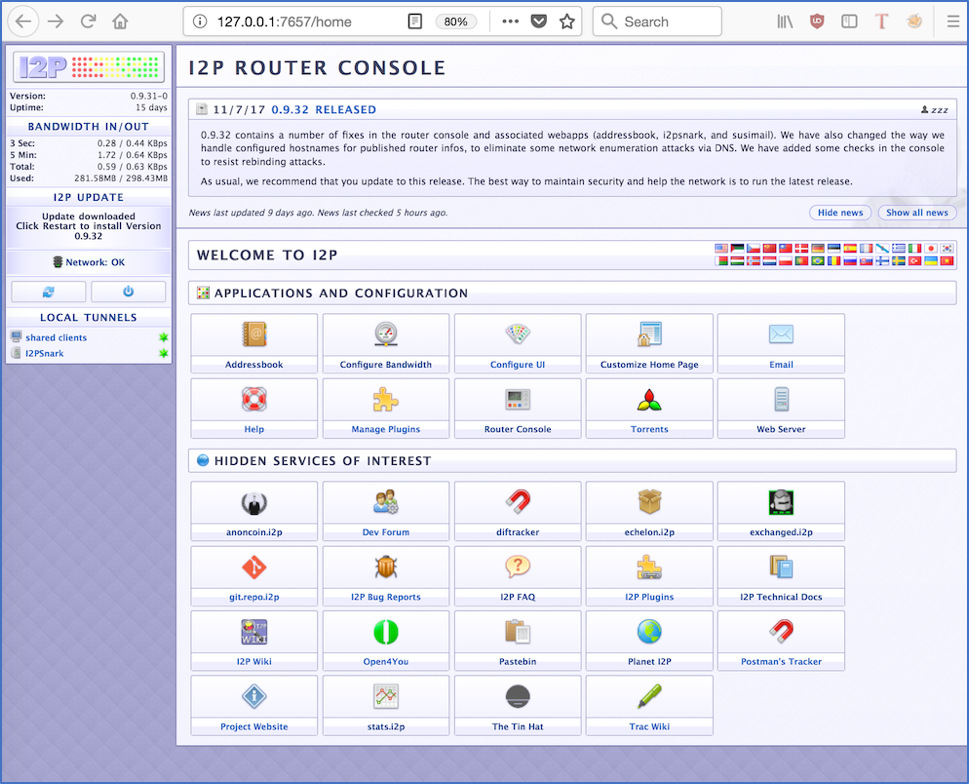Click browser forward button
Screen dimensions: 969x784
[56, 22]
